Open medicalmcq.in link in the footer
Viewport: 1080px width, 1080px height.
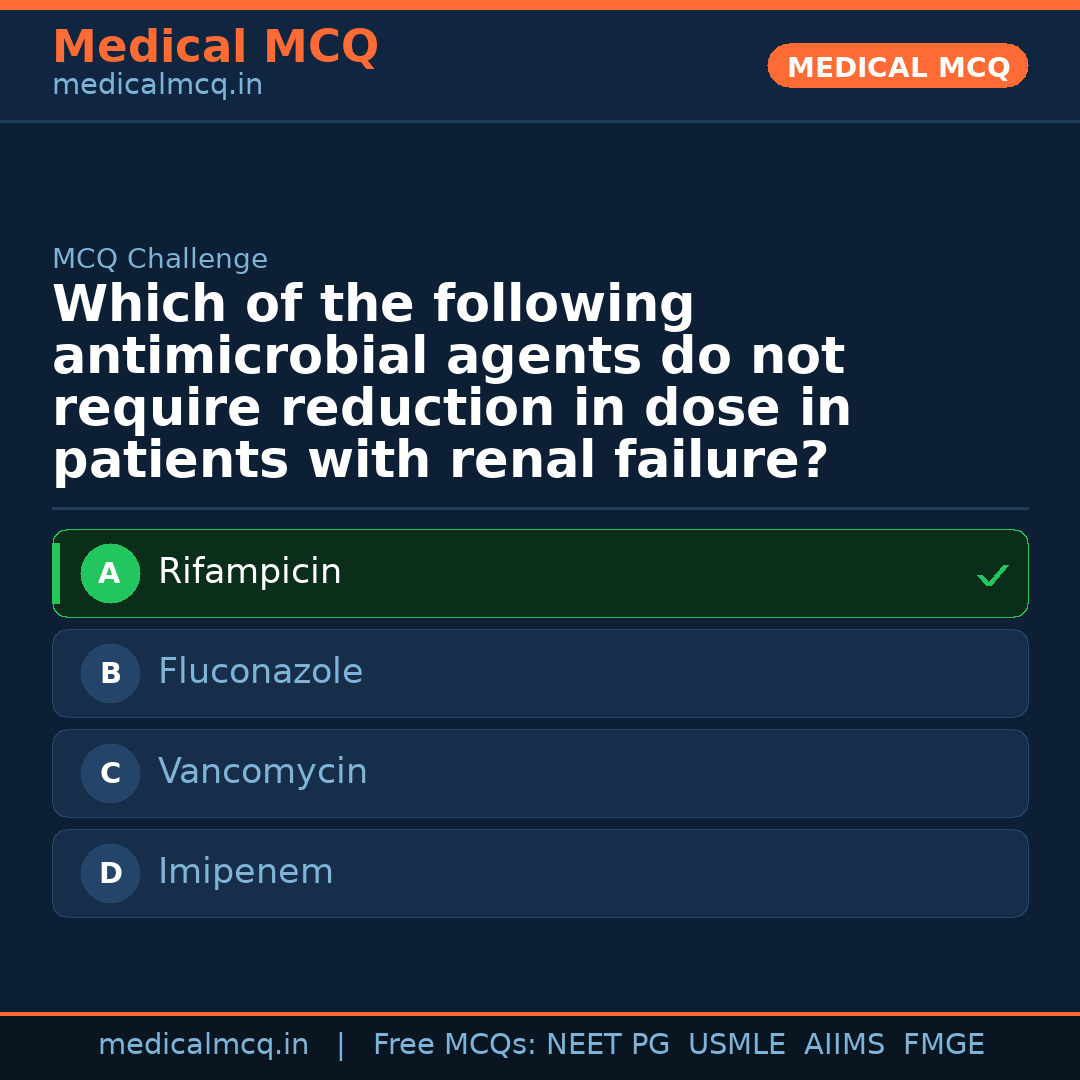click(x=203, y=1045)
